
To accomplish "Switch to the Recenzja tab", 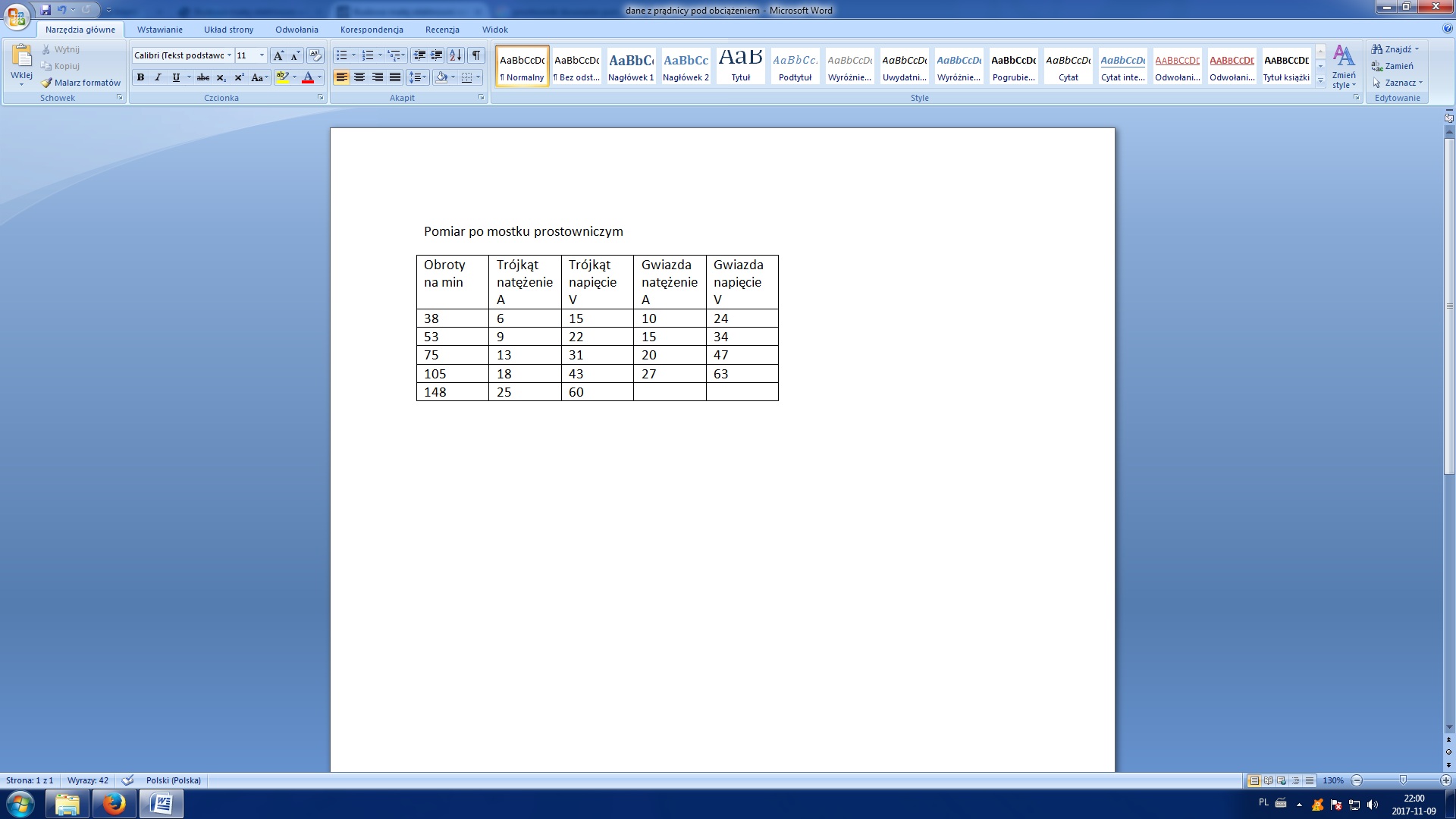I will [442, 30].
